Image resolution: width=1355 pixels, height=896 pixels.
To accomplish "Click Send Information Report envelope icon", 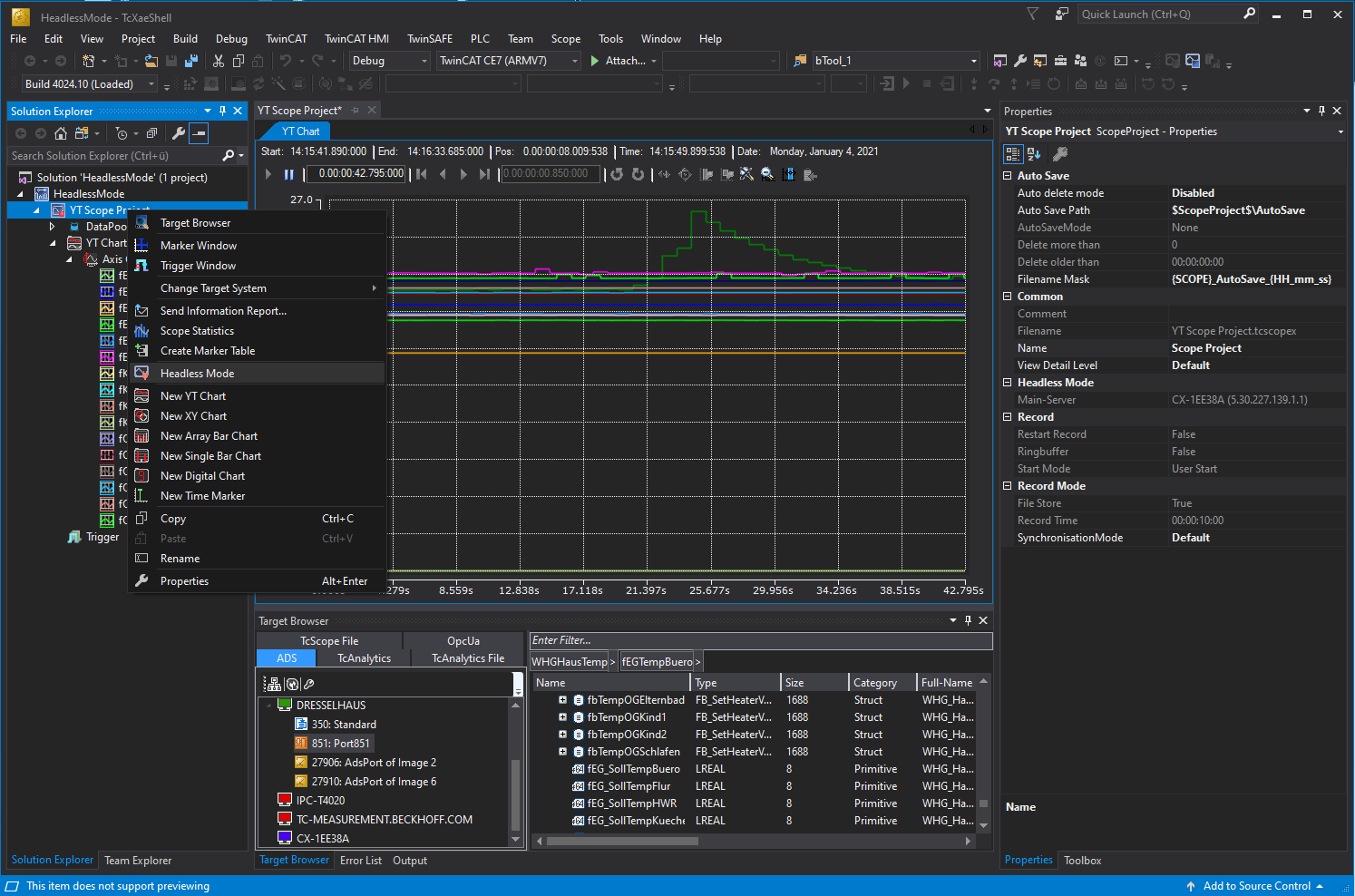I will [141, 311].
